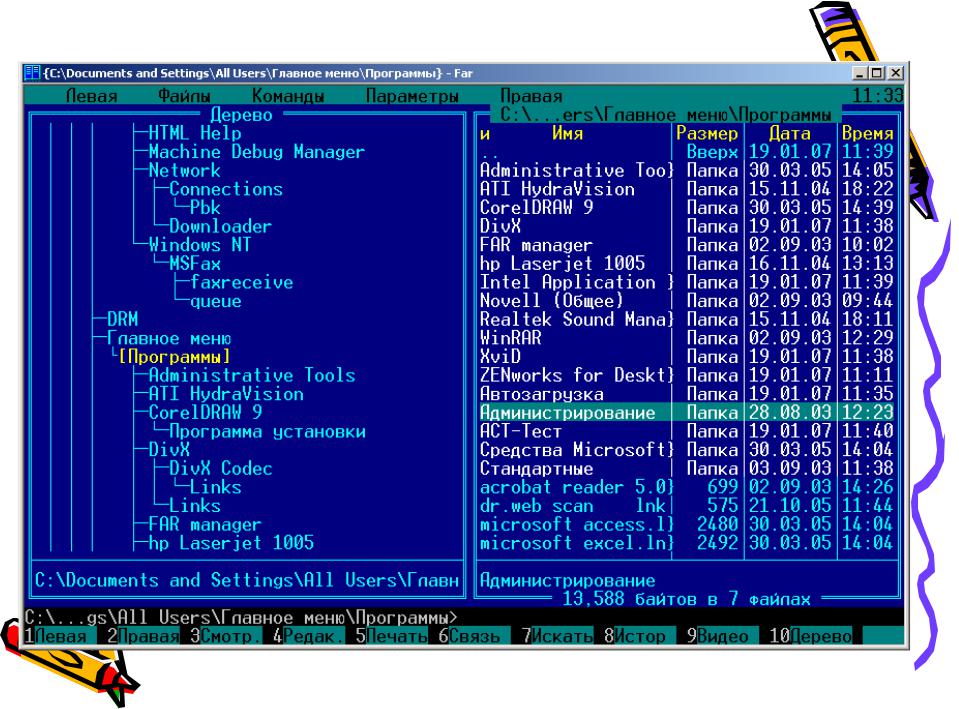Select the microsoft excel.ln file
This screenshot has height=709, width=959.
pos(687,543)
